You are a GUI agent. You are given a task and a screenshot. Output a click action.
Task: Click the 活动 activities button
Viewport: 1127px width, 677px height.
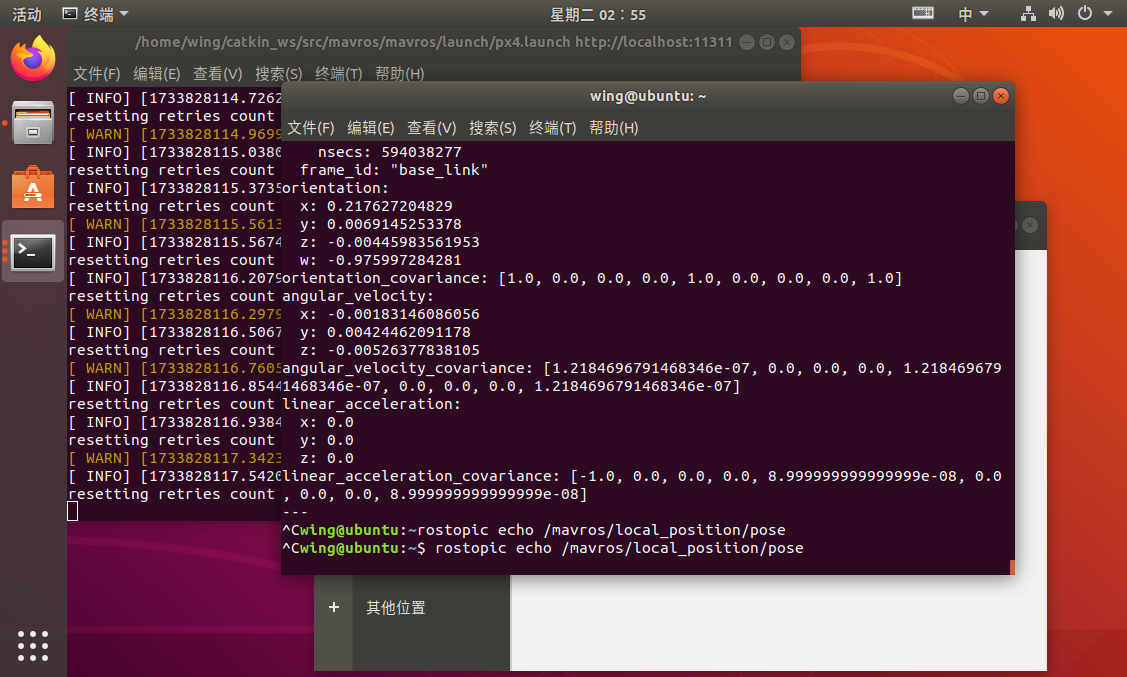[27, 14]
